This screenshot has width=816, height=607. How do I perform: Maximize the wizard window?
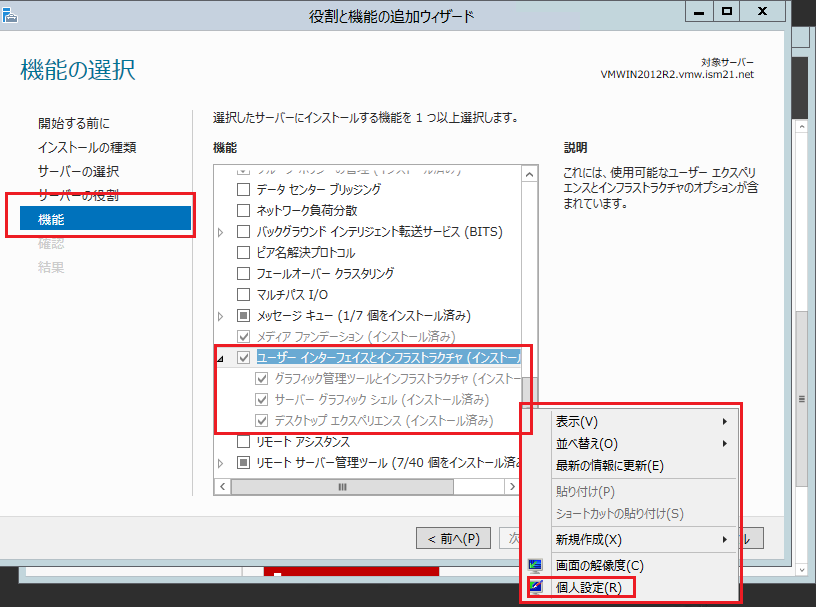(x=728, y=11)
